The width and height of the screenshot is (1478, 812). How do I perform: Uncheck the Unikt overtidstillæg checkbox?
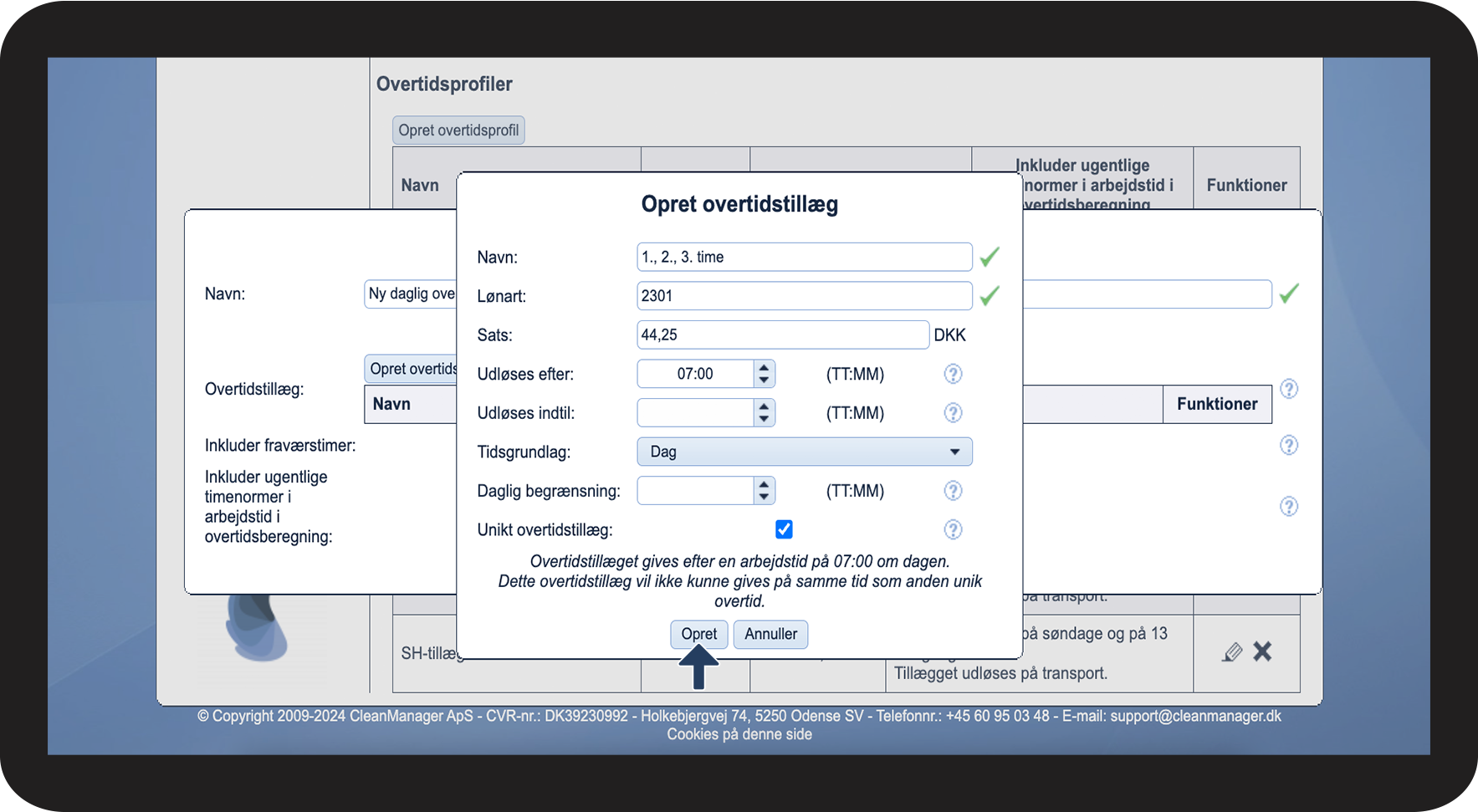[x=784, y=529]
